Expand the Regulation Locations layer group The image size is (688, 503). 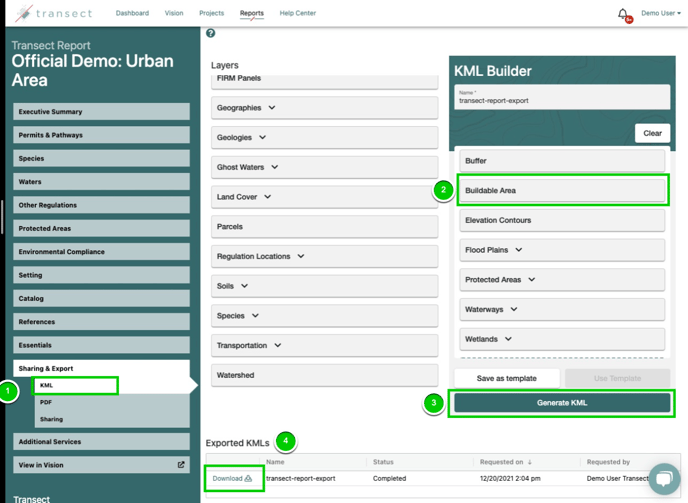tap(301, 256)
